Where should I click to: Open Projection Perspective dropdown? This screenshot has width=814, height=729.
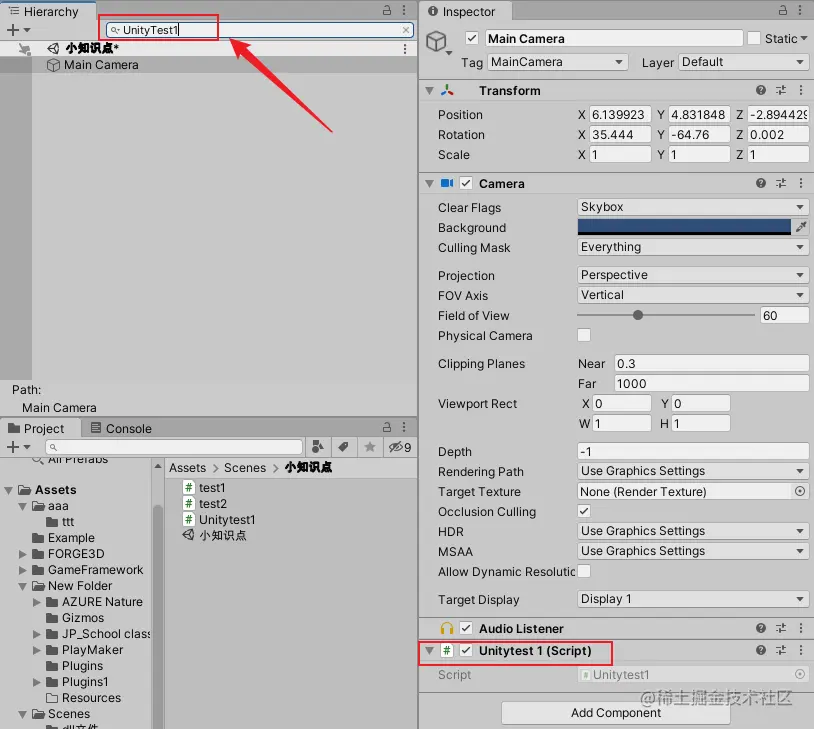pos(693,275)
